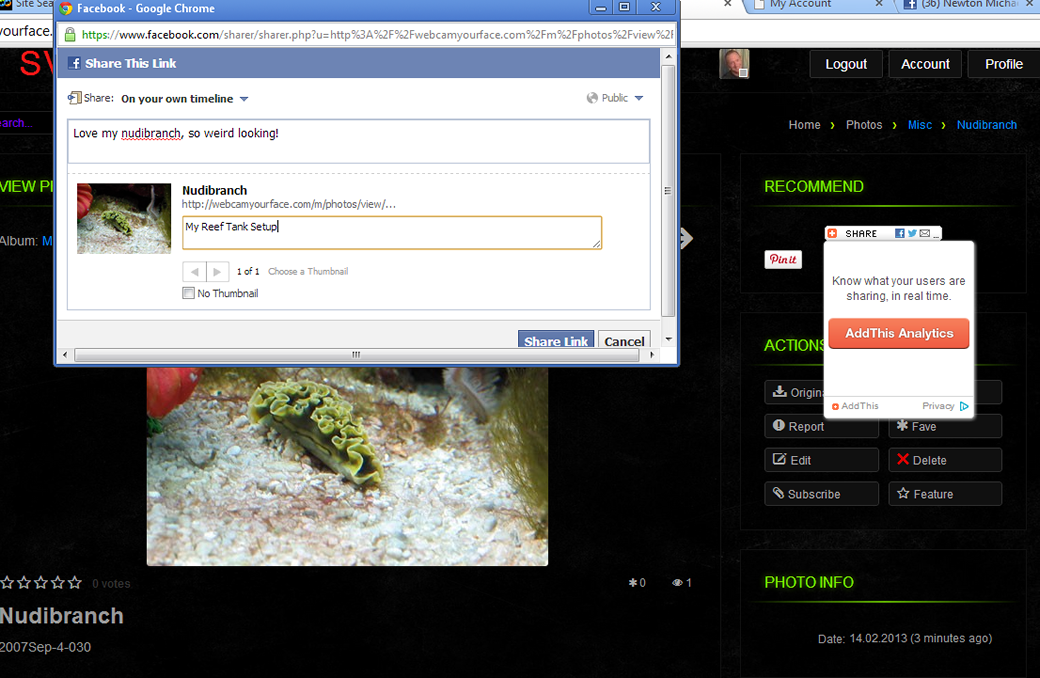1040x678 pixels.
Task: Click the Facebook sharer URL in the address bar
Action: pos(377,34)
